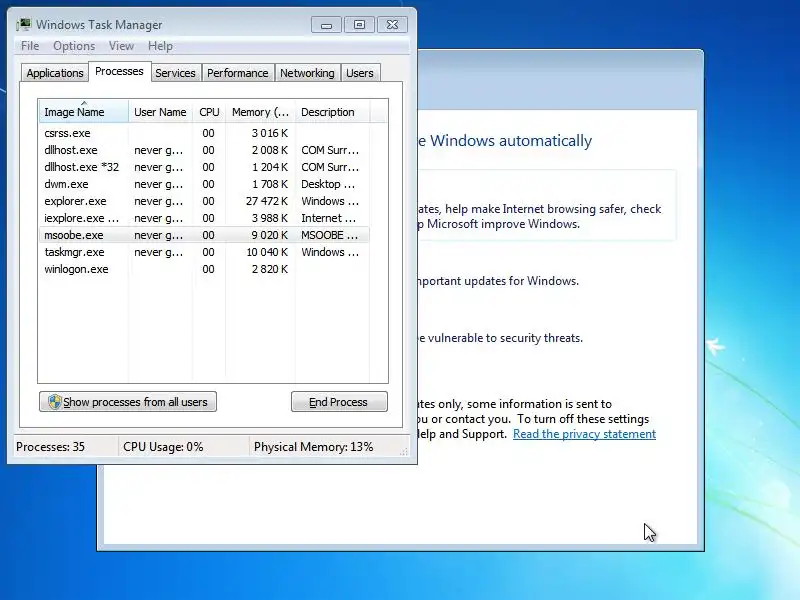The image size is (800, 600).
Task: Click the Task Manager title bar icon
Action: [23, 24]
